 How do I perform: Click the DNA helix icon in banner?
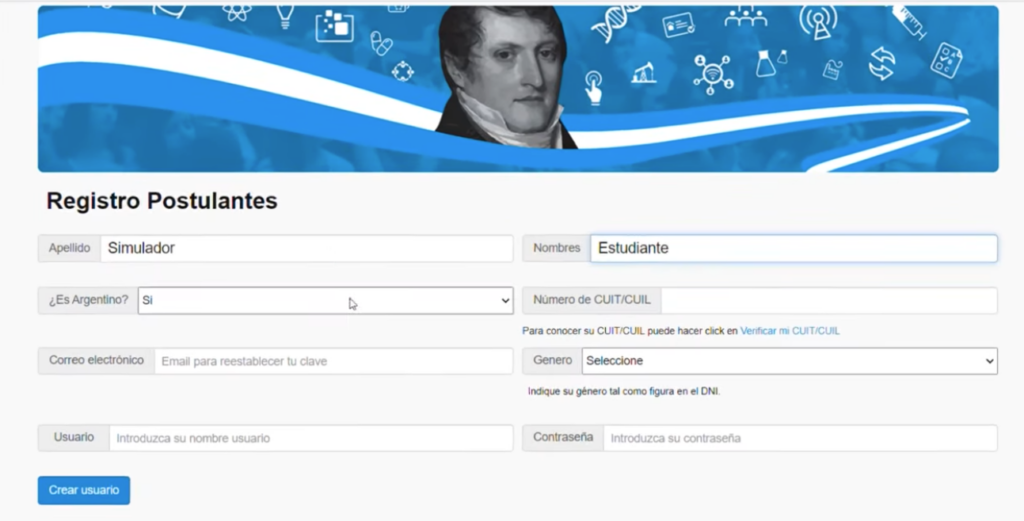click(x=615, y=23)
